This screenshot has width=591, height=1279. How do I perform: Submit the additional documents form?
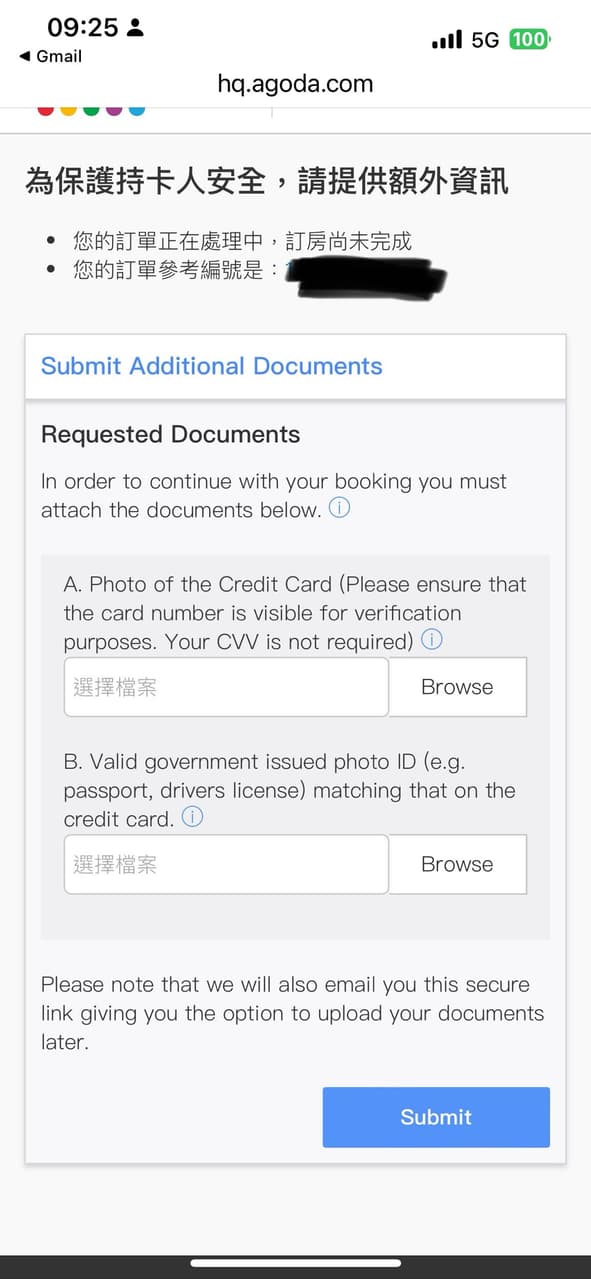pyautogui.click(x=436, y=1117)
